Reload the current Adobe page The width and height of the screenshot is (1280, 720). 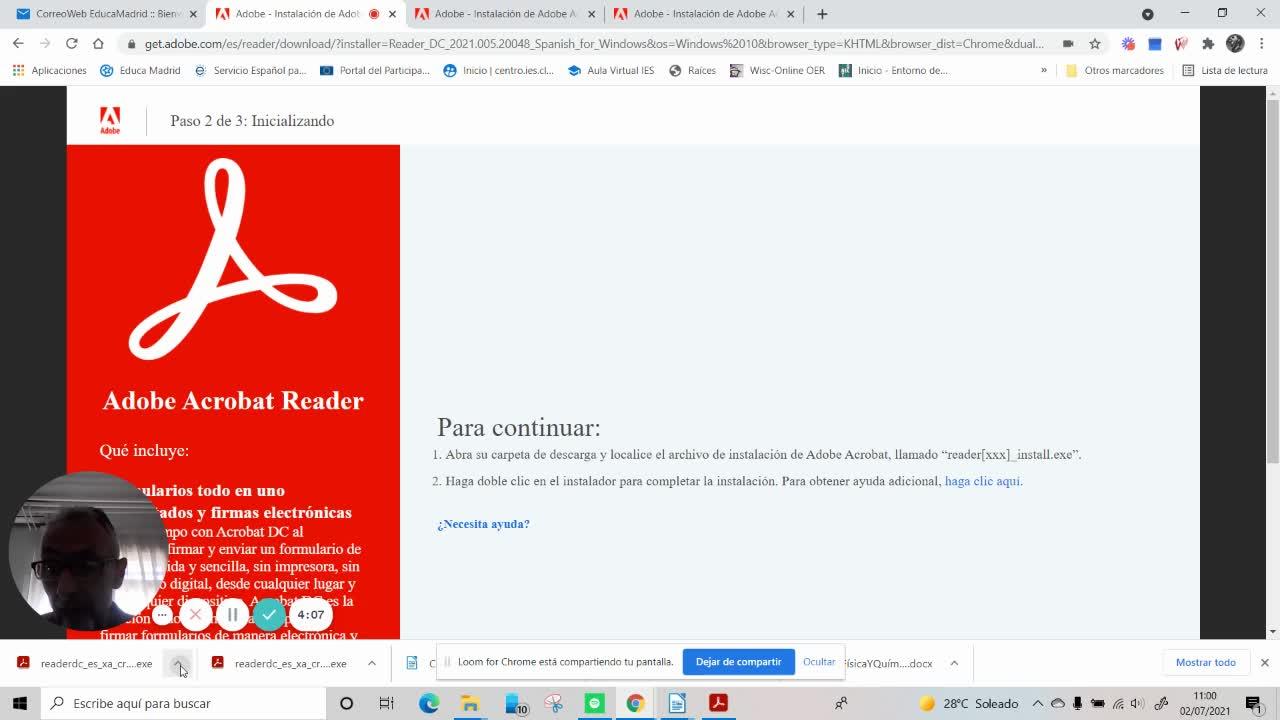71,43
